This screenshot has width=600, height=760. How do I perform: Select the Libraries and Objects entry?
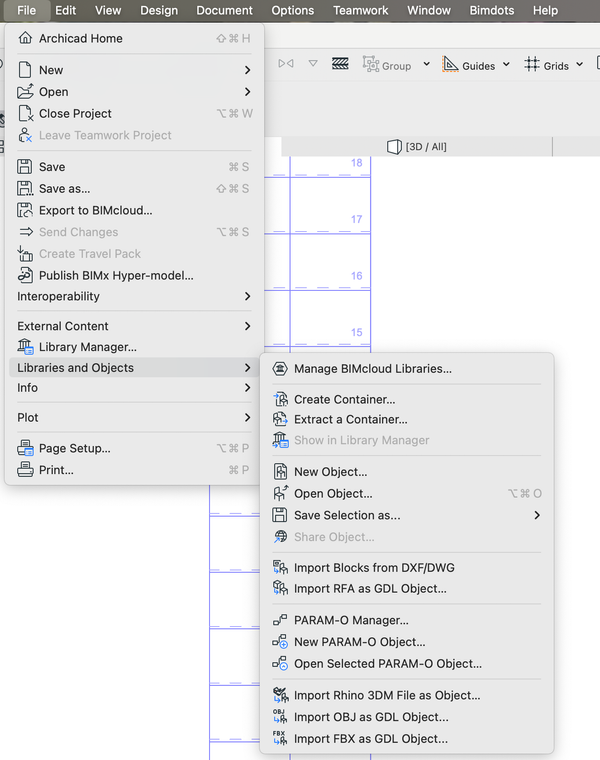click(x=132, y=367)
